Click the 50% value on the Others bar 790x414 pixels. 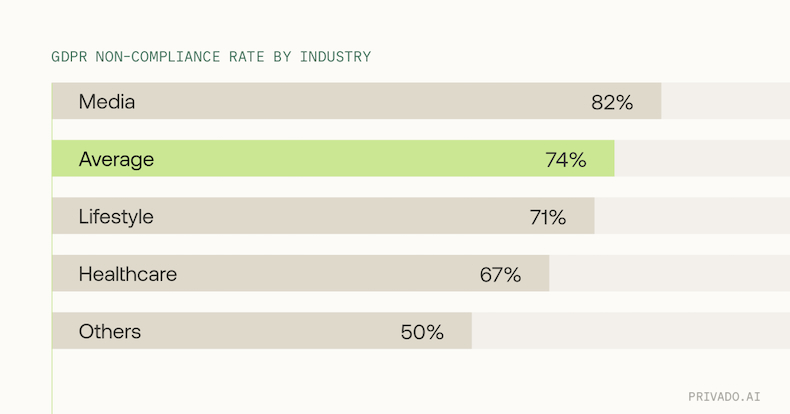422,331
